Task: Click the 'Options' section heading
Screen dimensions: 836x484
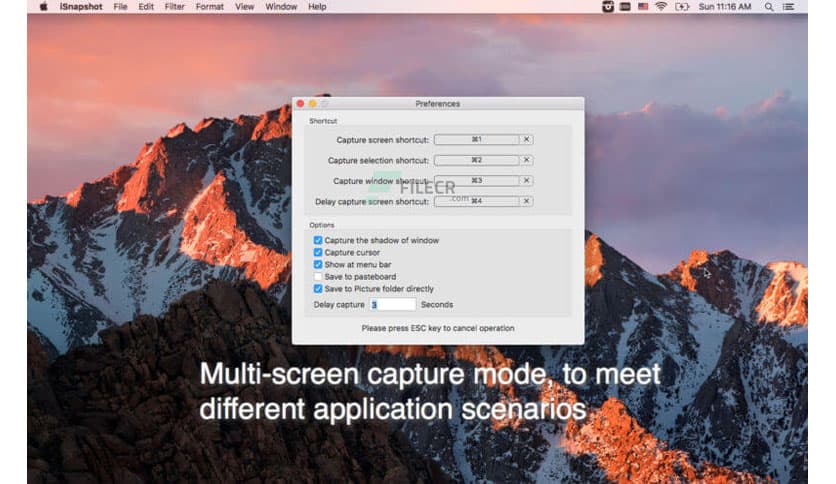Action: 321,225
